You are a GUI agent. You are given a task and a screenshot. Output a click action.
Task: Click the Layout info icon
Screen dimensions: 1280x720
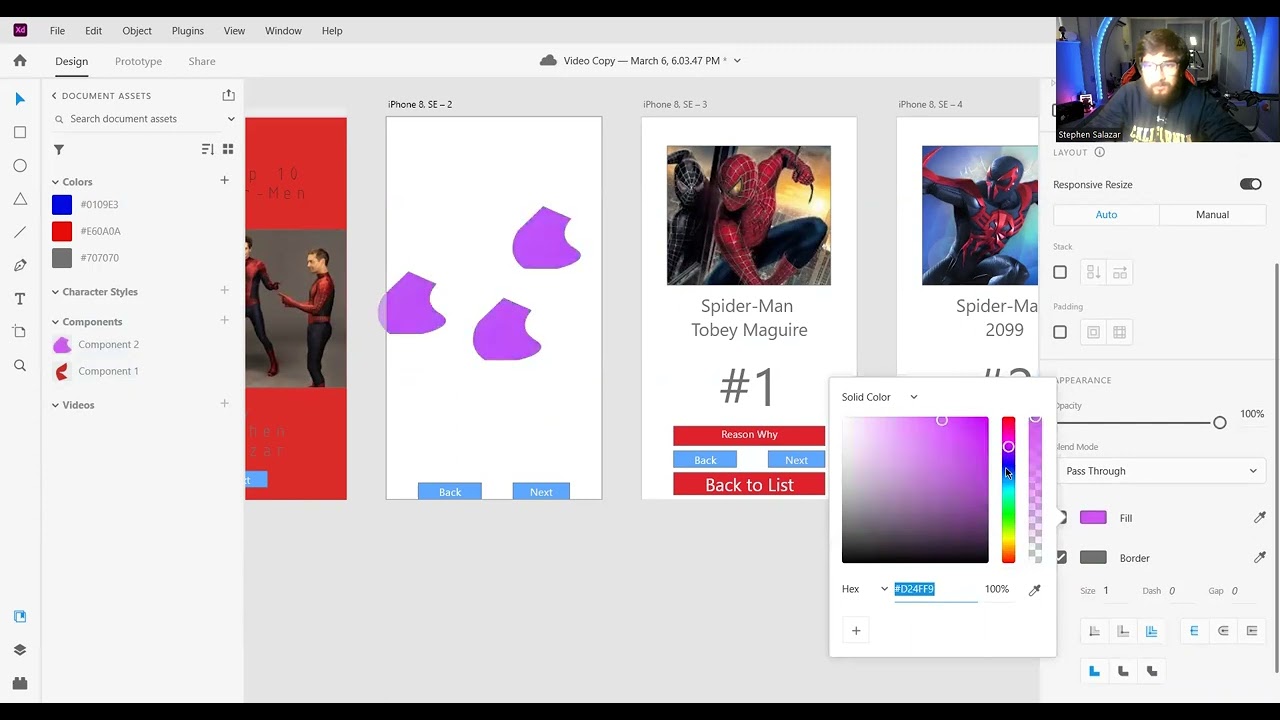pyautogui.click(x=1099, y=152)
